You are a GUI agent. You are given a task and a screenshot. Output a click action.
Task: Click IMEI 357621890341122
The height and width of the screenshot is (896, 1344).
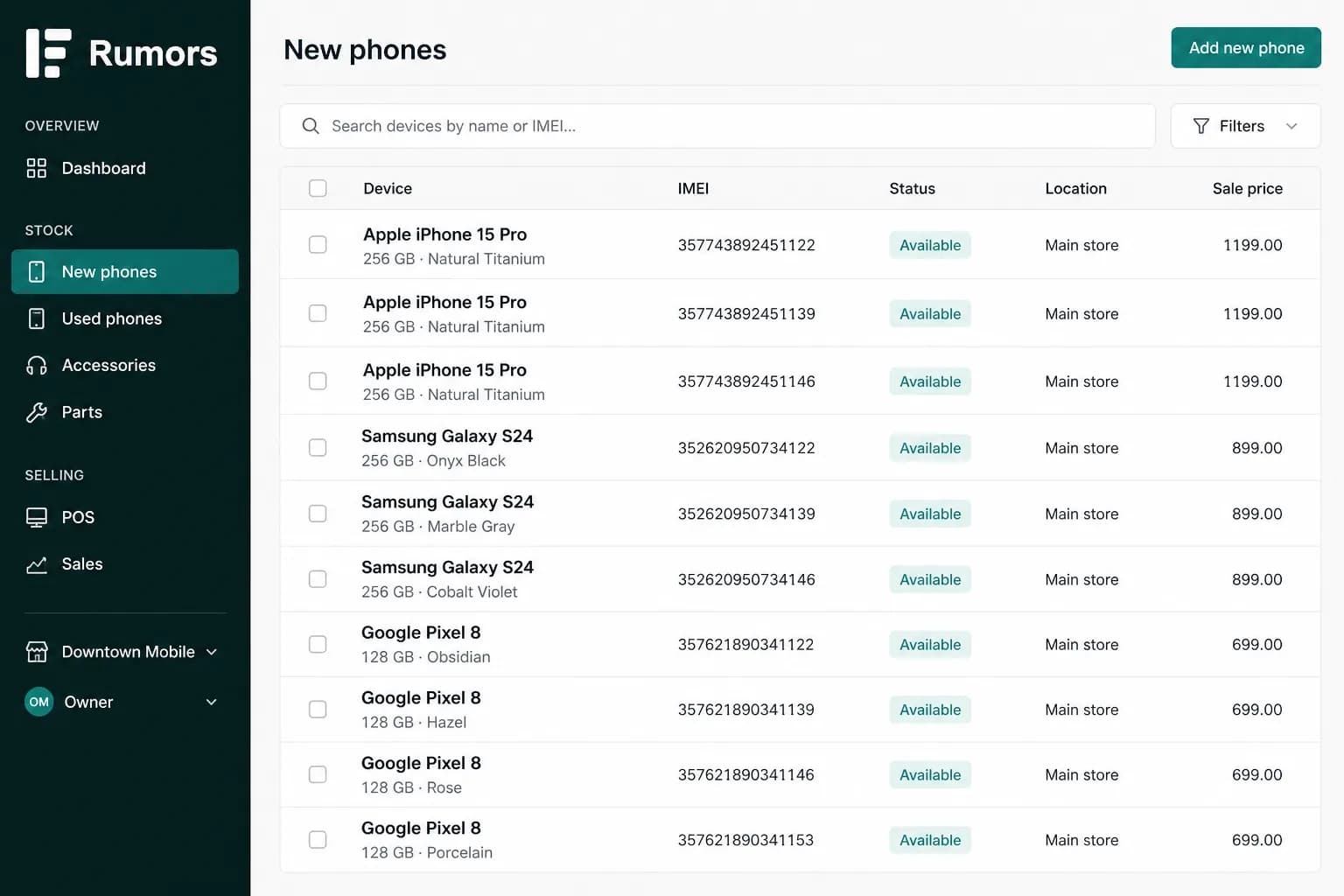745,644
